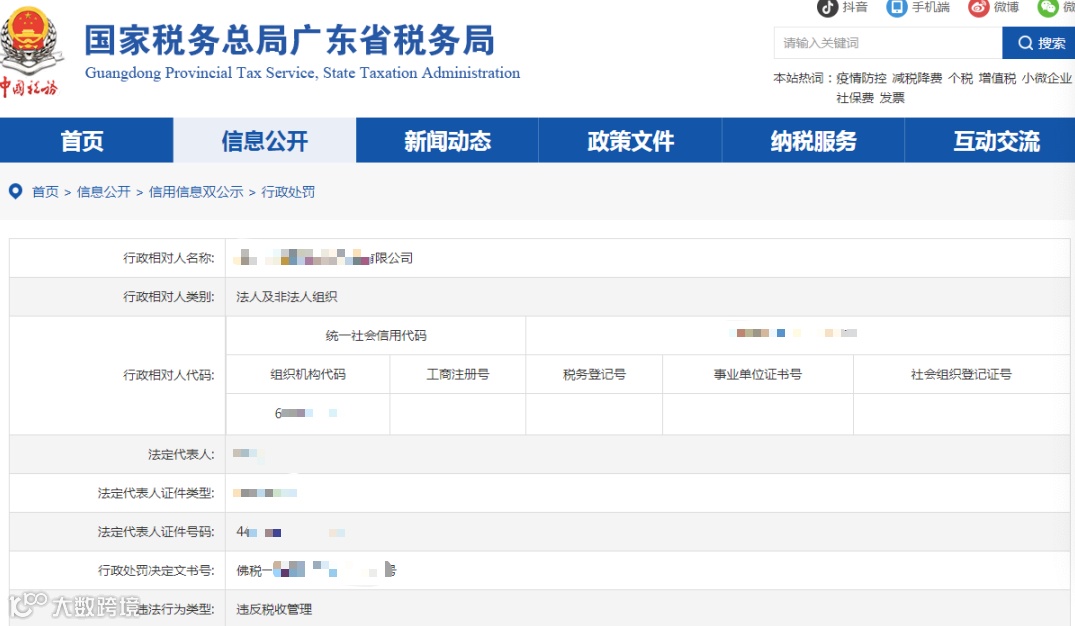Open the Douyin icon link
1075x626 pixels.
(828, 8)
